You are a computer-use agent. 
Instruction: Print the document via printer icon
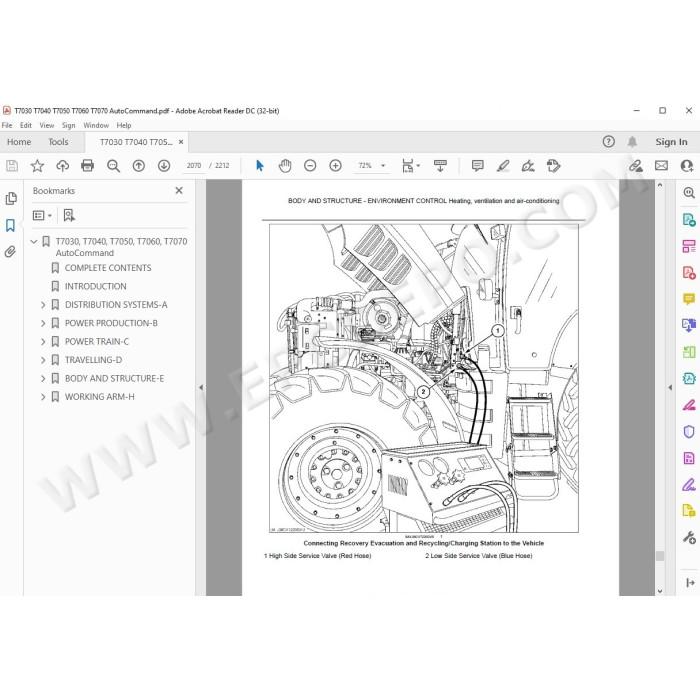(88, 166)
